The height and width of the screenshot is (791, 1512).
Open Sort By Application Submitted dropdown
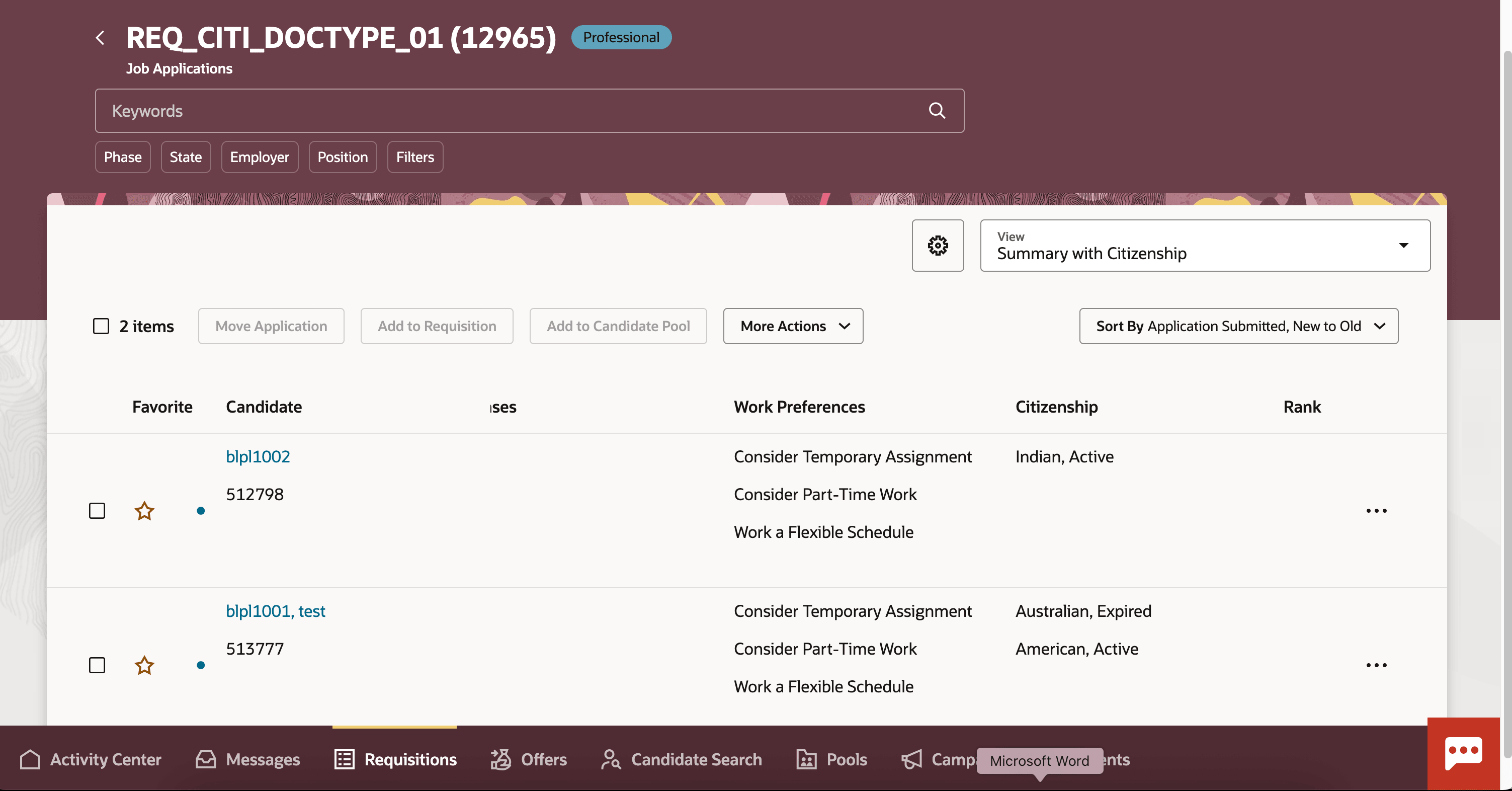(x=1238, y=326)
